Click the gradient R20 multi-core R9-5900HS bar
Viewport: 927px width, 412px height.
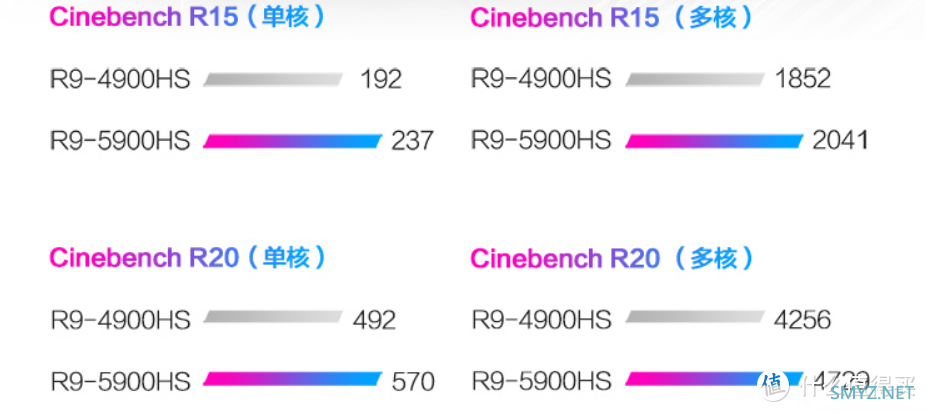pyautogui.click(x=714, y=379)
